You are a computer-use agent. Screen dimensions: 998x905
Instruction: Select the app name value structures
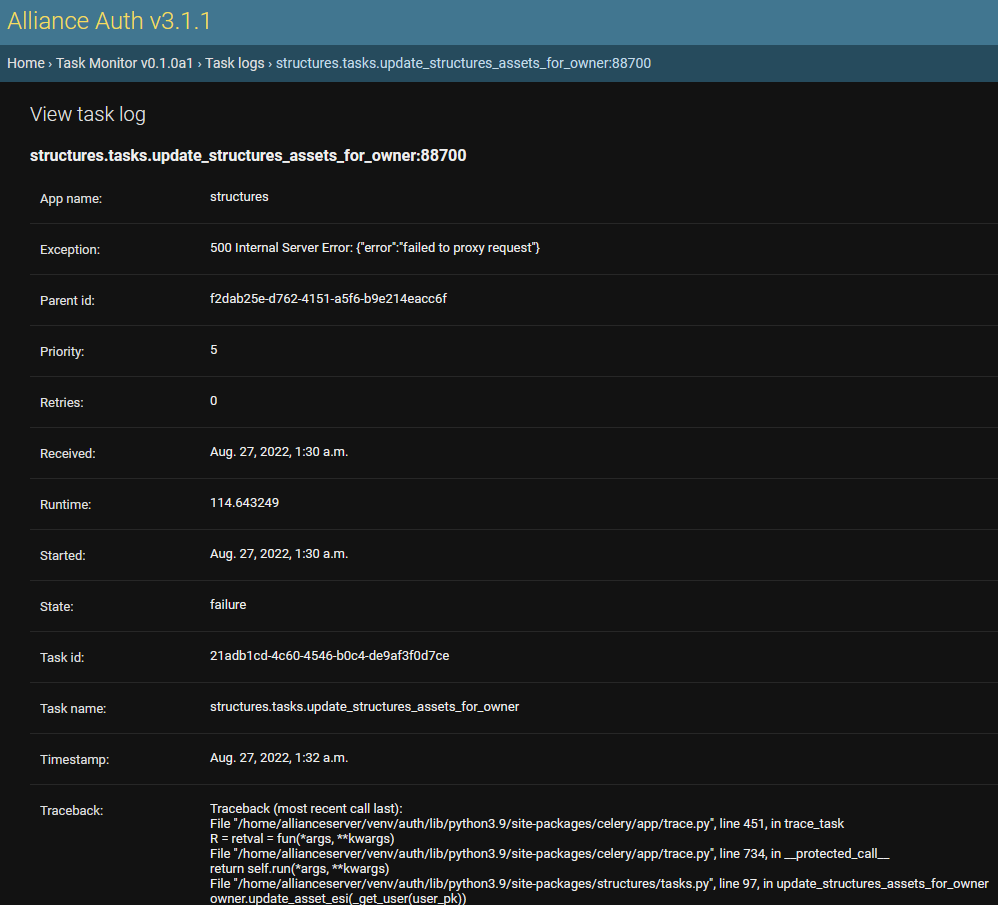point(239,197)
